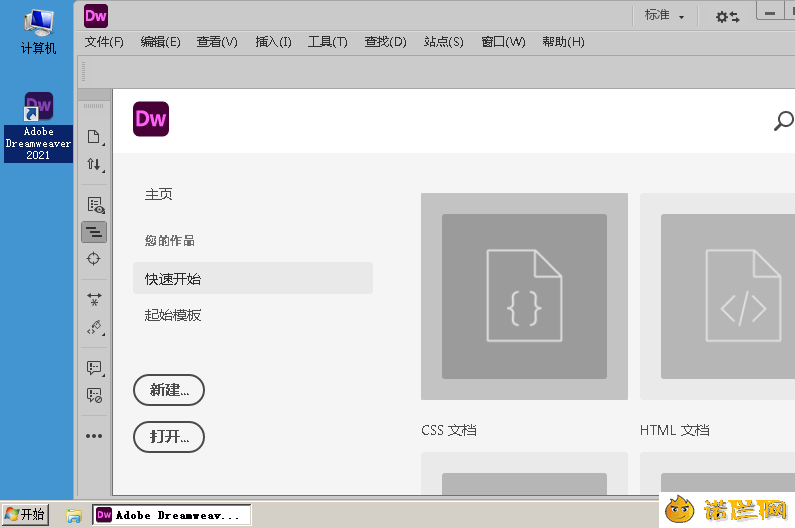Open the 站点(S) menu
Viewport: 795px width, 528px height.
pos(444,42)
